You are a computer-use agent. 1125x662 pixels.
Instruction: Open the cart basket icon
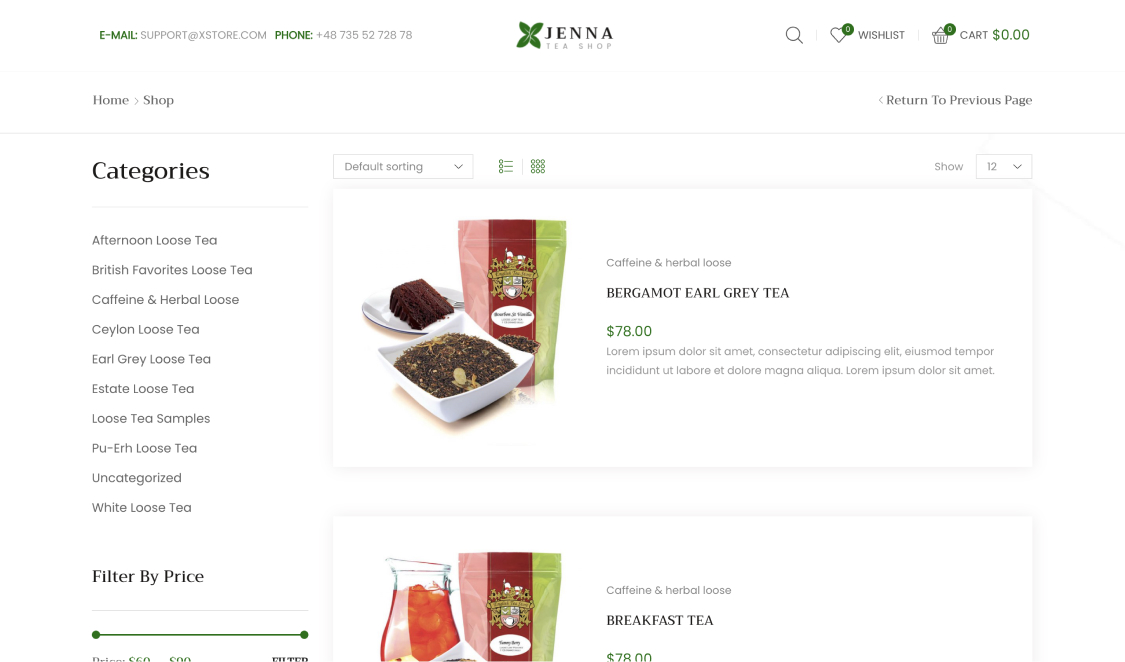pyautogui.click(x=940, y=36)
